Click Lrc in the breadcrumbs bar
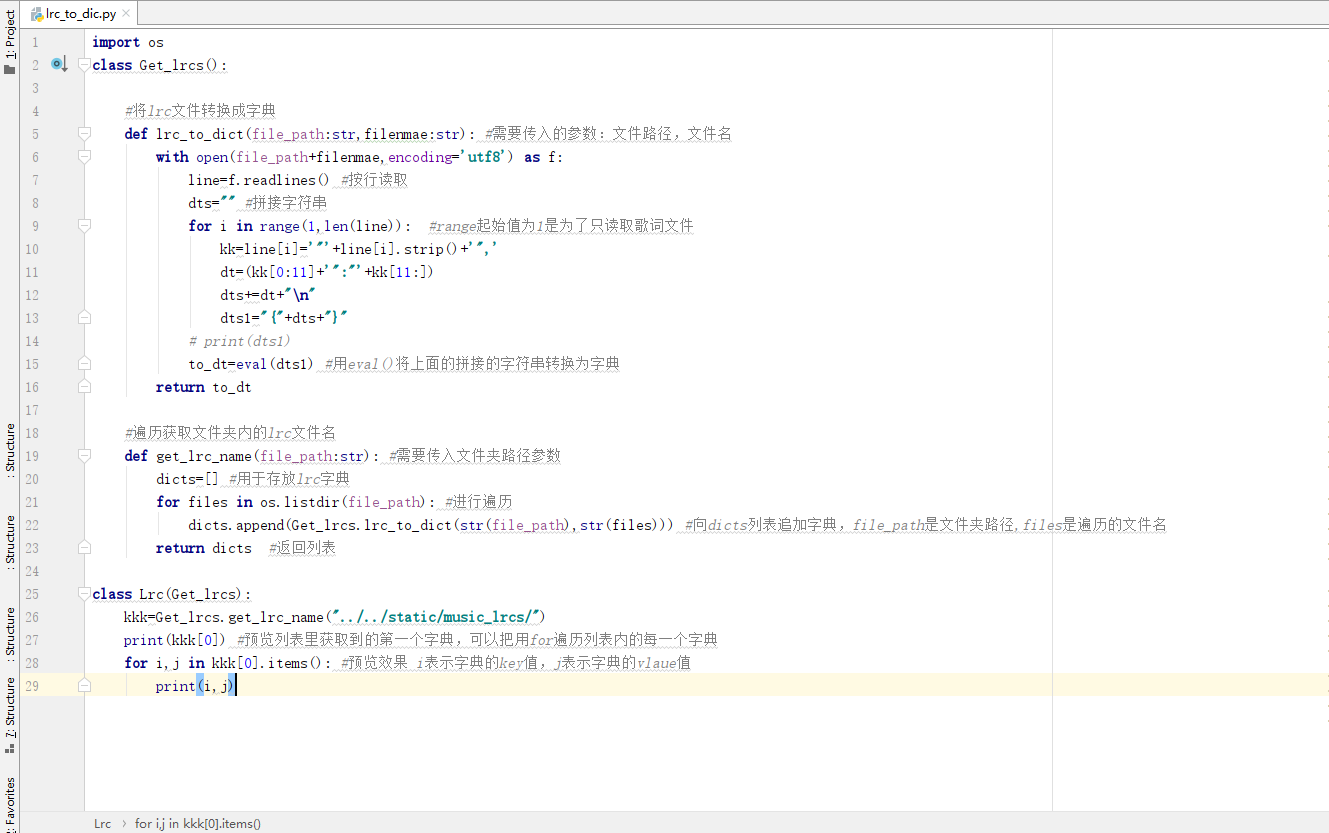The image size is (1329, 833). (x=102, y=823)
